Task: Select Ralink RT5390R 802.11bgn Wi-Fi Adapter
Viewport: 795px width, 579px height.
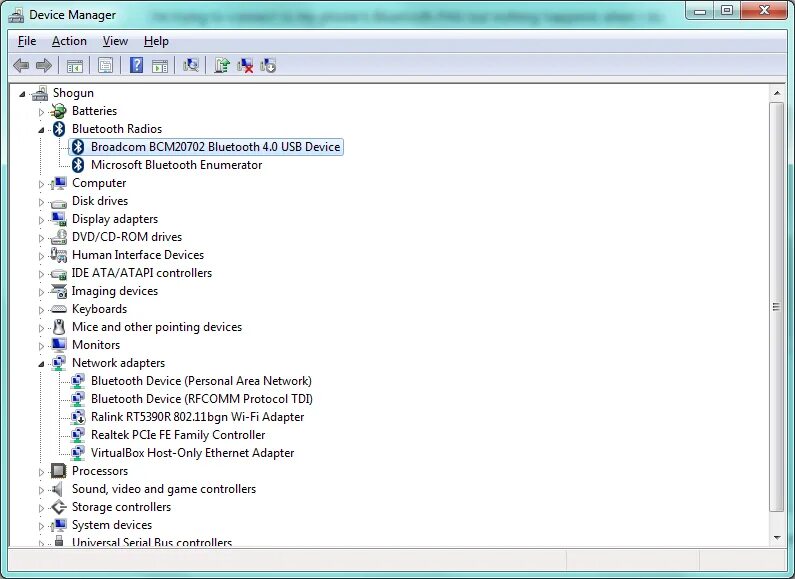Action: [197, 417]
